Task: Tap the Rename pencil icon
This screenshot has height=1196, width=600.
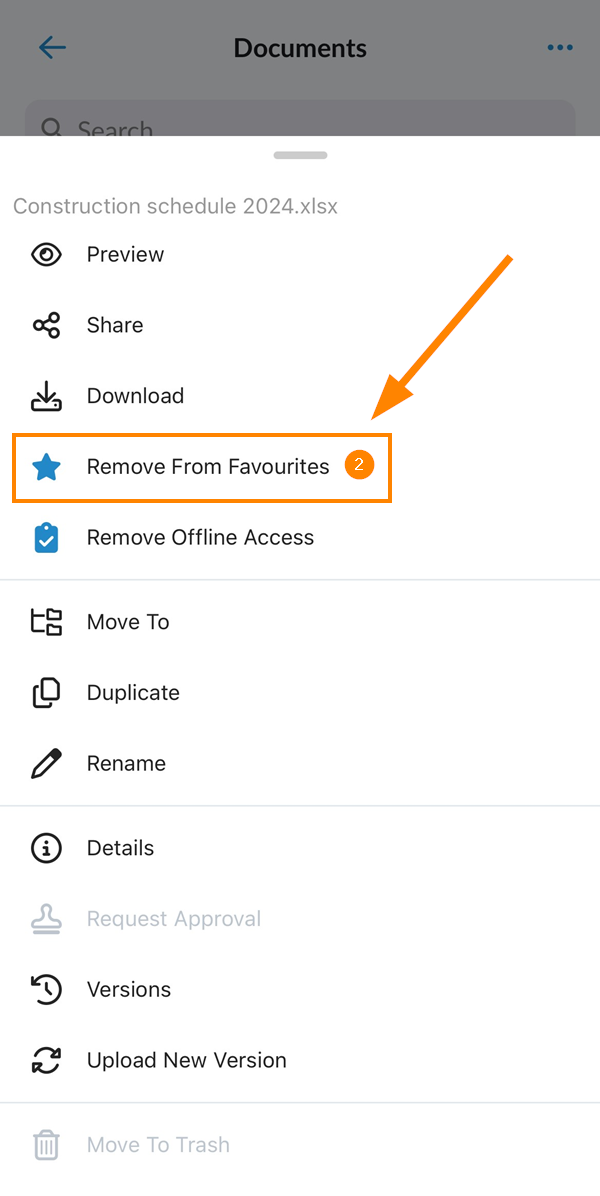Action: click(x=47, y=764)
